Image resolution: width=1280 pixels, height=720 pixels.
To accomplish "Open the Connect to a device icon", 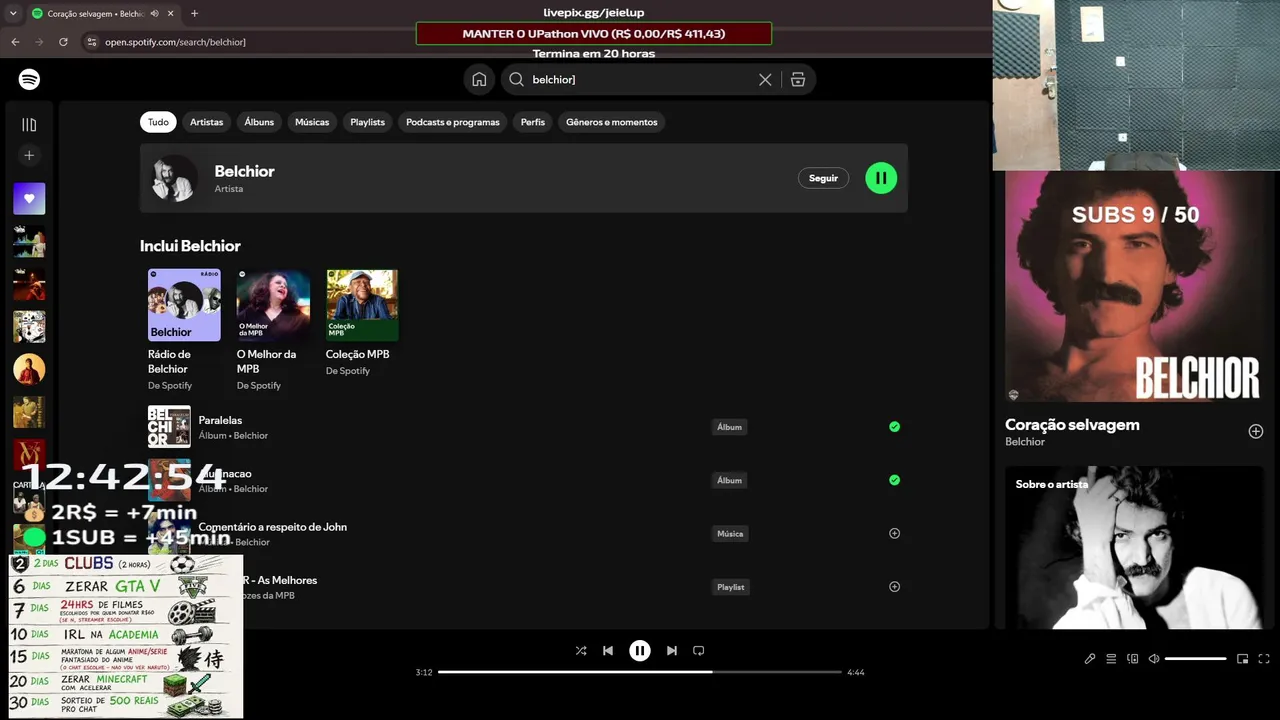I will click(1133, 659).
